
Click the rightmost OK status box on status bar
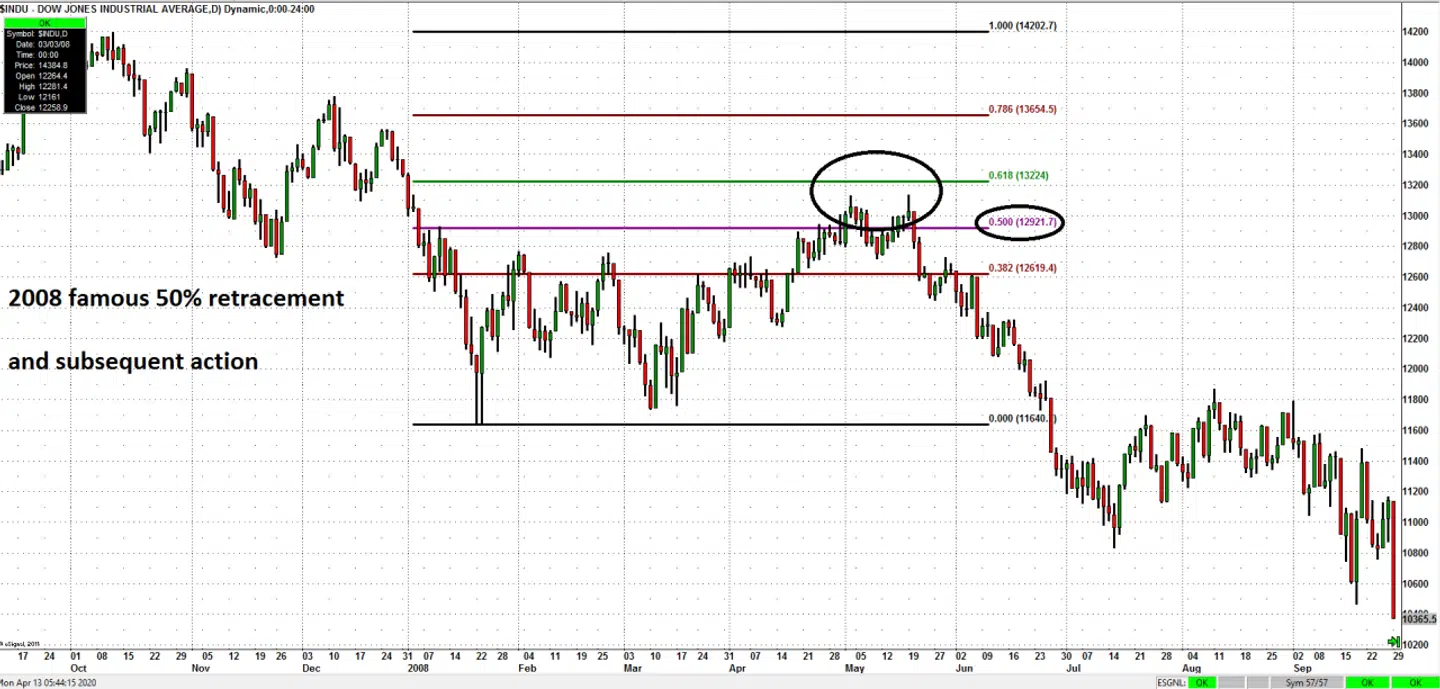pos(1416,683)
